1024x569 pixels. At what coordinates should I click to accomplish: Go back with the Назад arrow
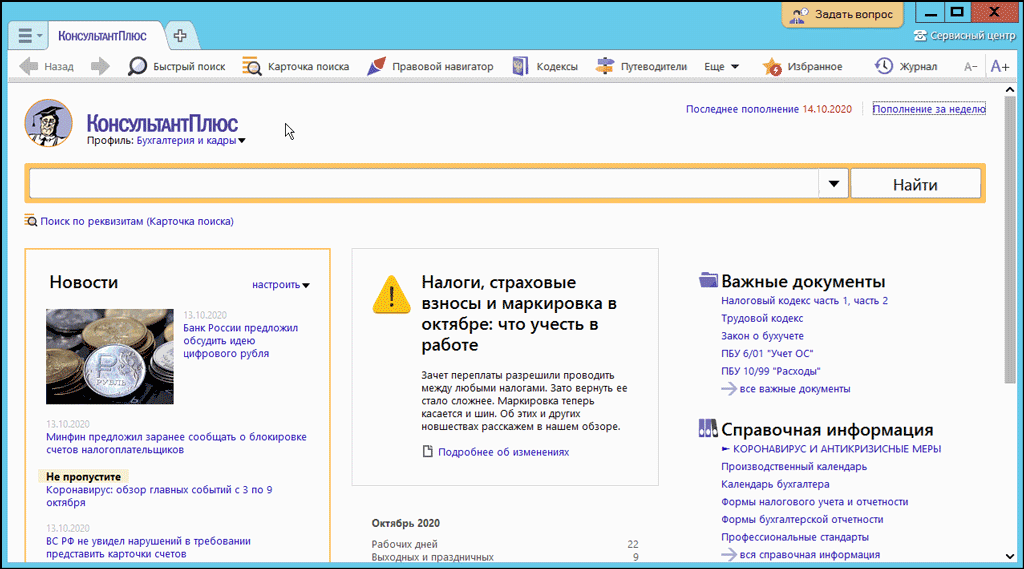[x=46, y=66]
